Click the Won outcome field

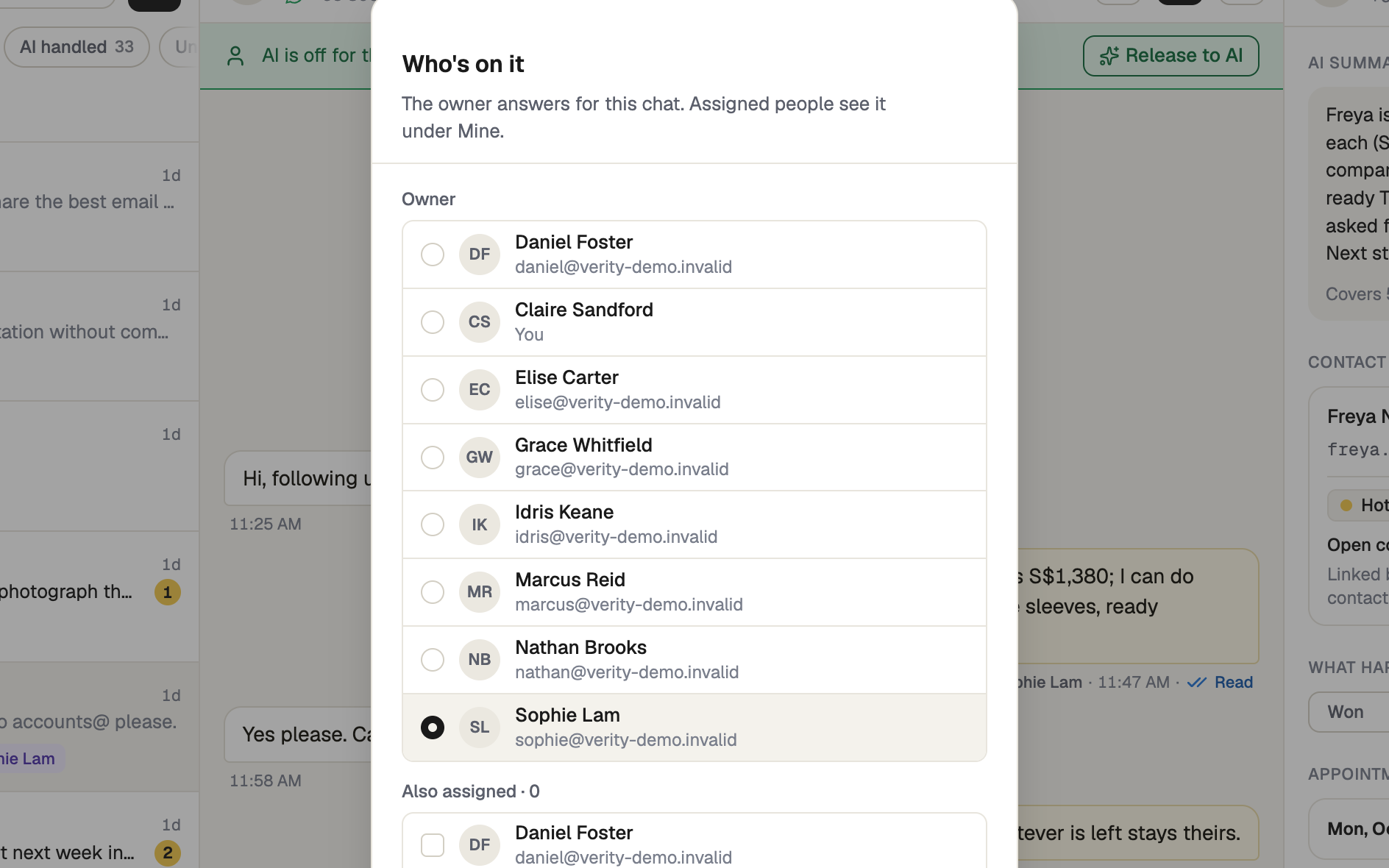[1349, 712]
